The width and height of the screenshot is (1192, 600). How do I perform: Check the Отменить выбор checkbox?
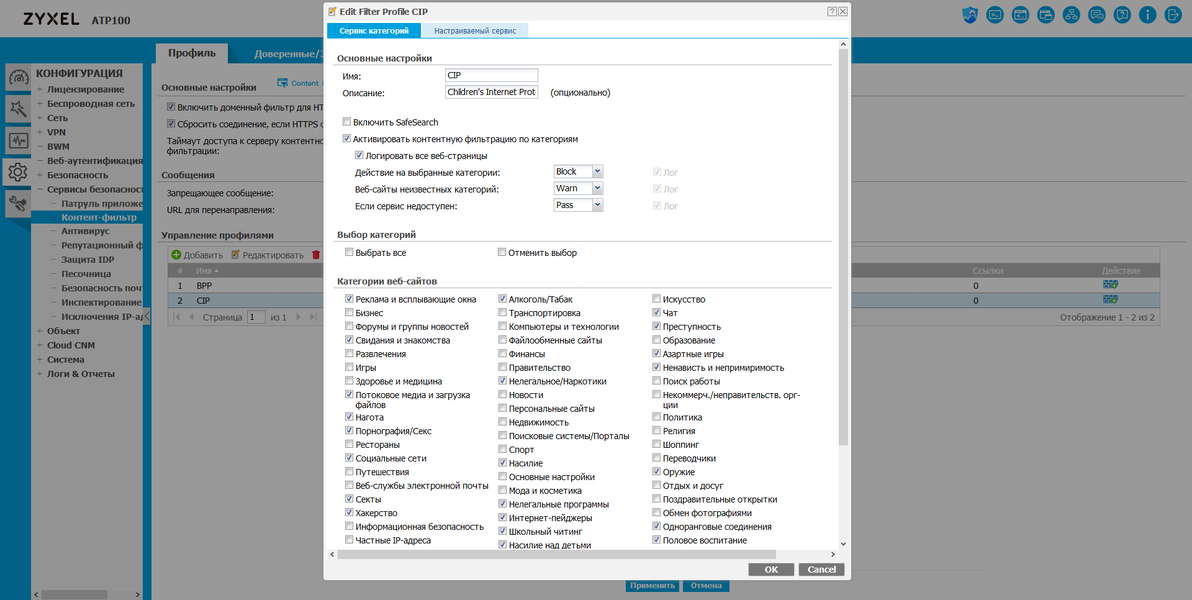pos(502,252)
